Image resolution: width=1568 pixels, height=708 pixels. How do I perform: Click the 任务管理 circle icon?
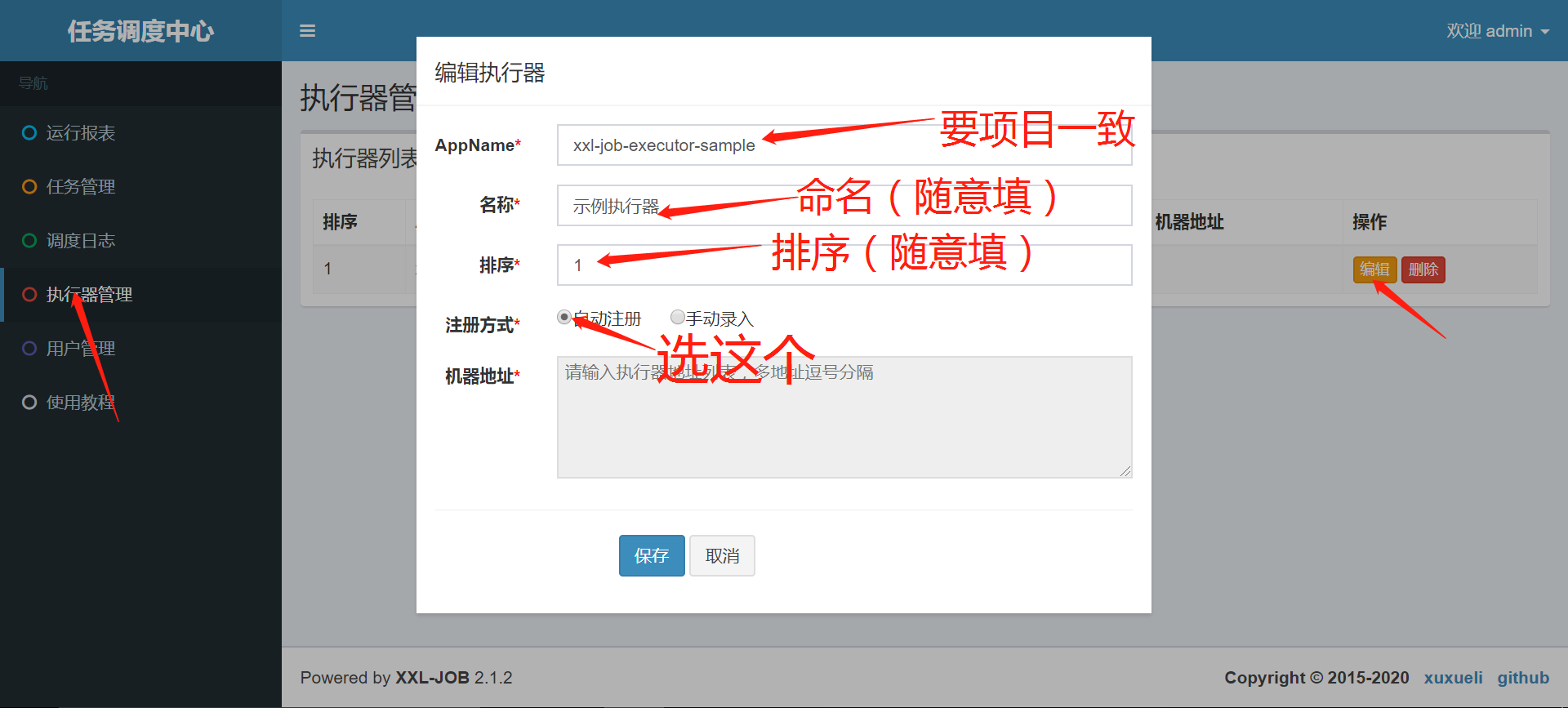[x=29, y=186]
